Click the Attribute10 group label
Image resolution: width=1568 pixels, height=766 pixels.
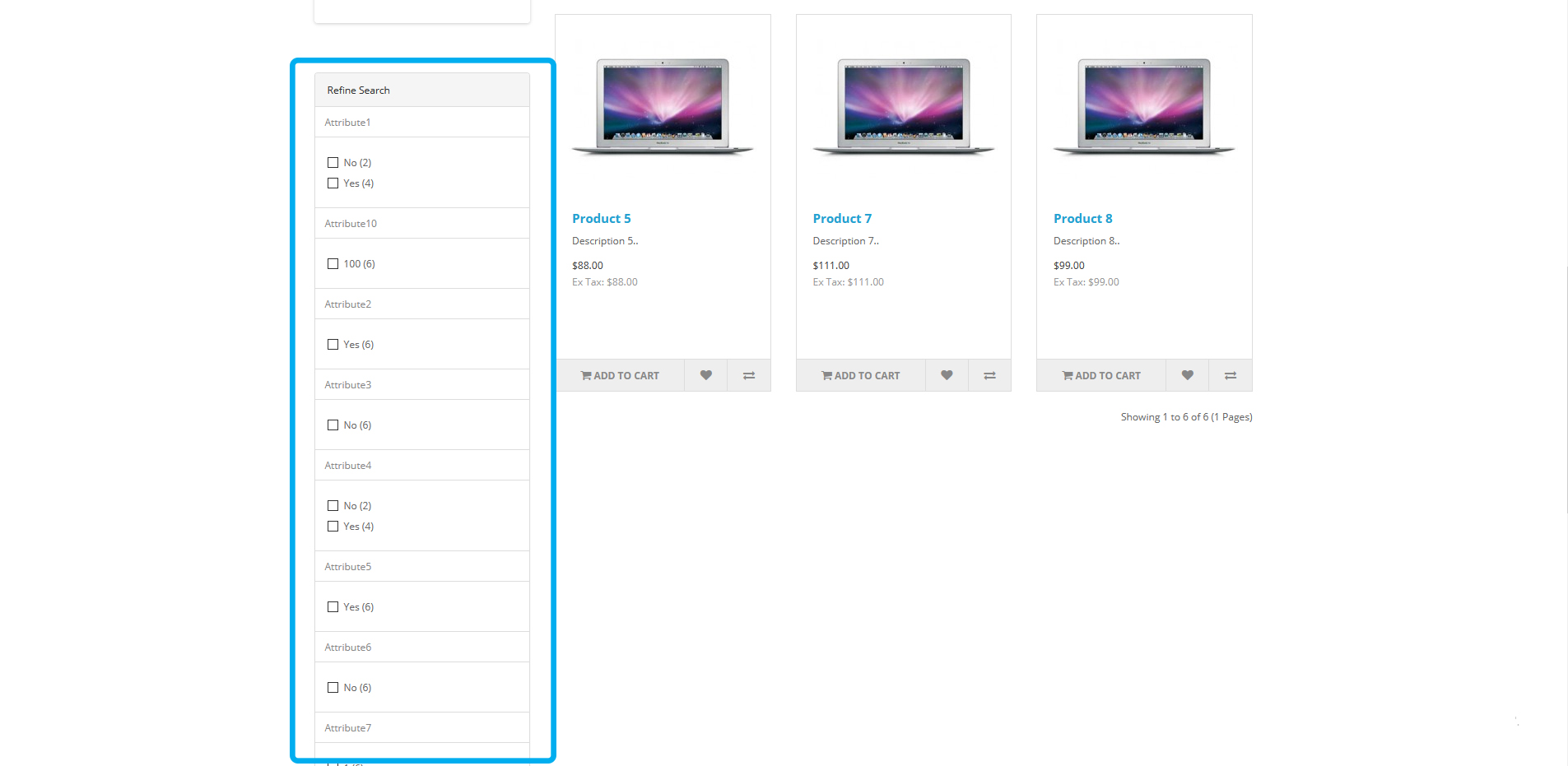351,224
